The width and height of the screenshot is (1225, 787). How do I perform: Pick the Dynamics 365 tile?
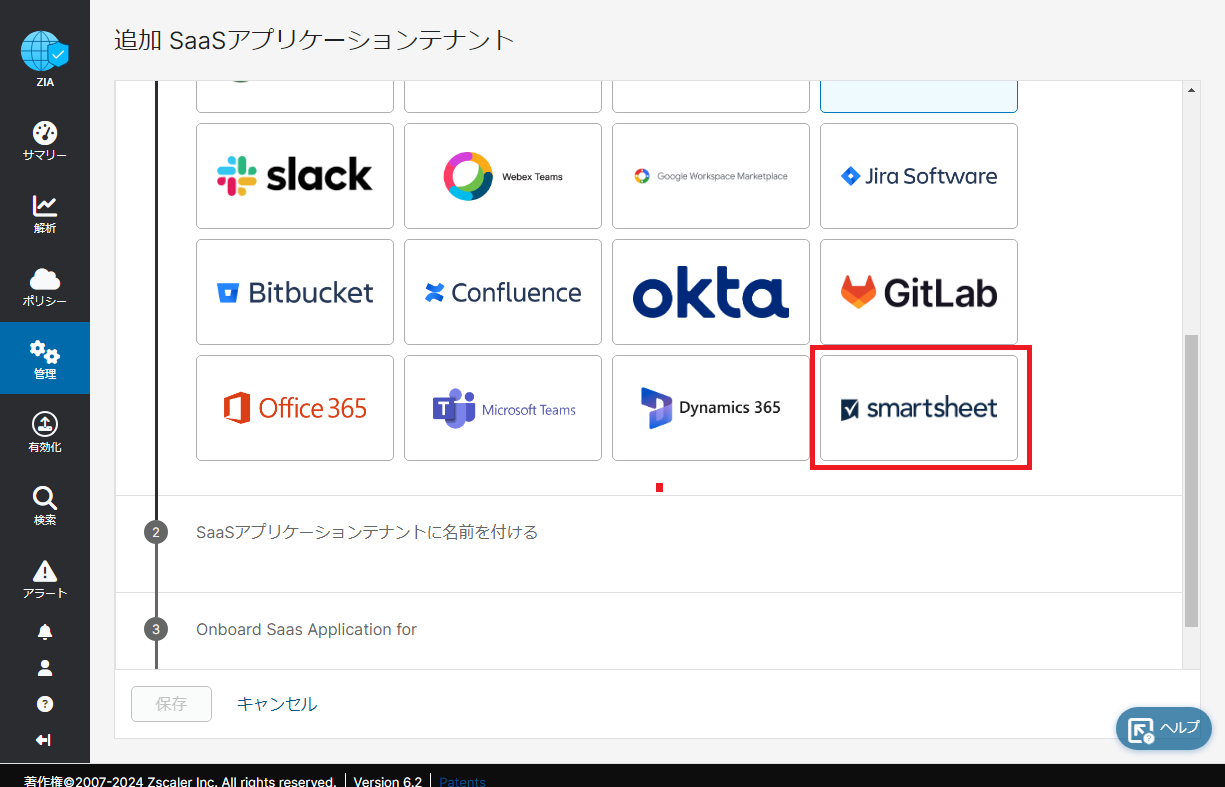pyautogui.click(x=711, y=408)
